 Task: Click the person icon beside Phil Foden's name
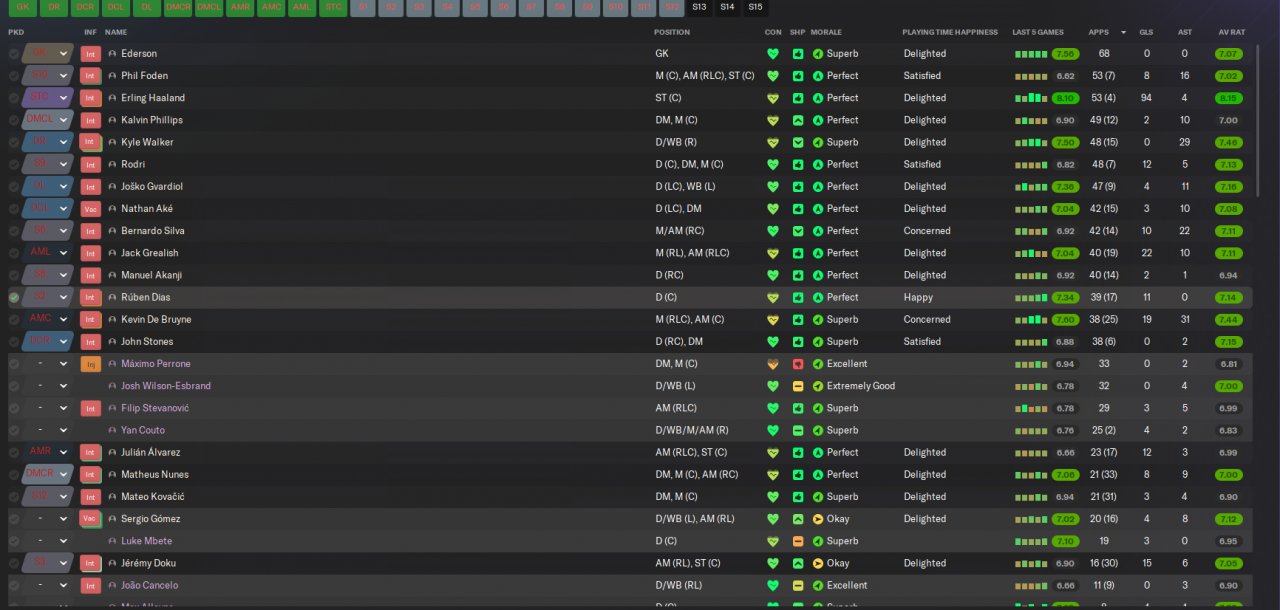point(112,76)
